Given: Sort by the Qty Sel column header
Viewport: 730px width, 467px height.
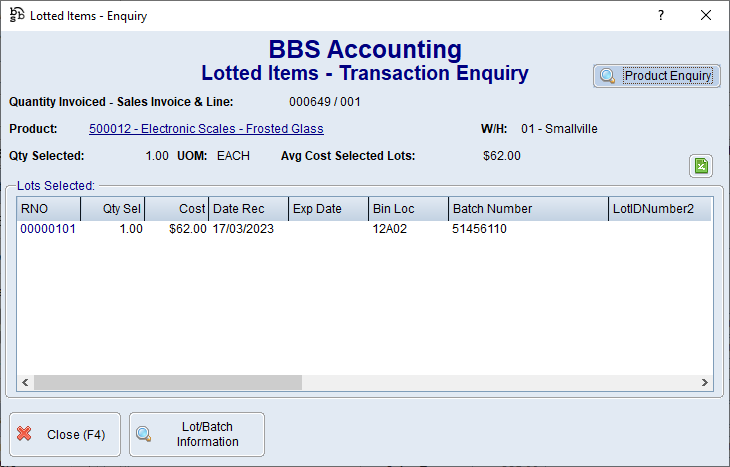Looking at the screenshot, I should tap(112, 209).
